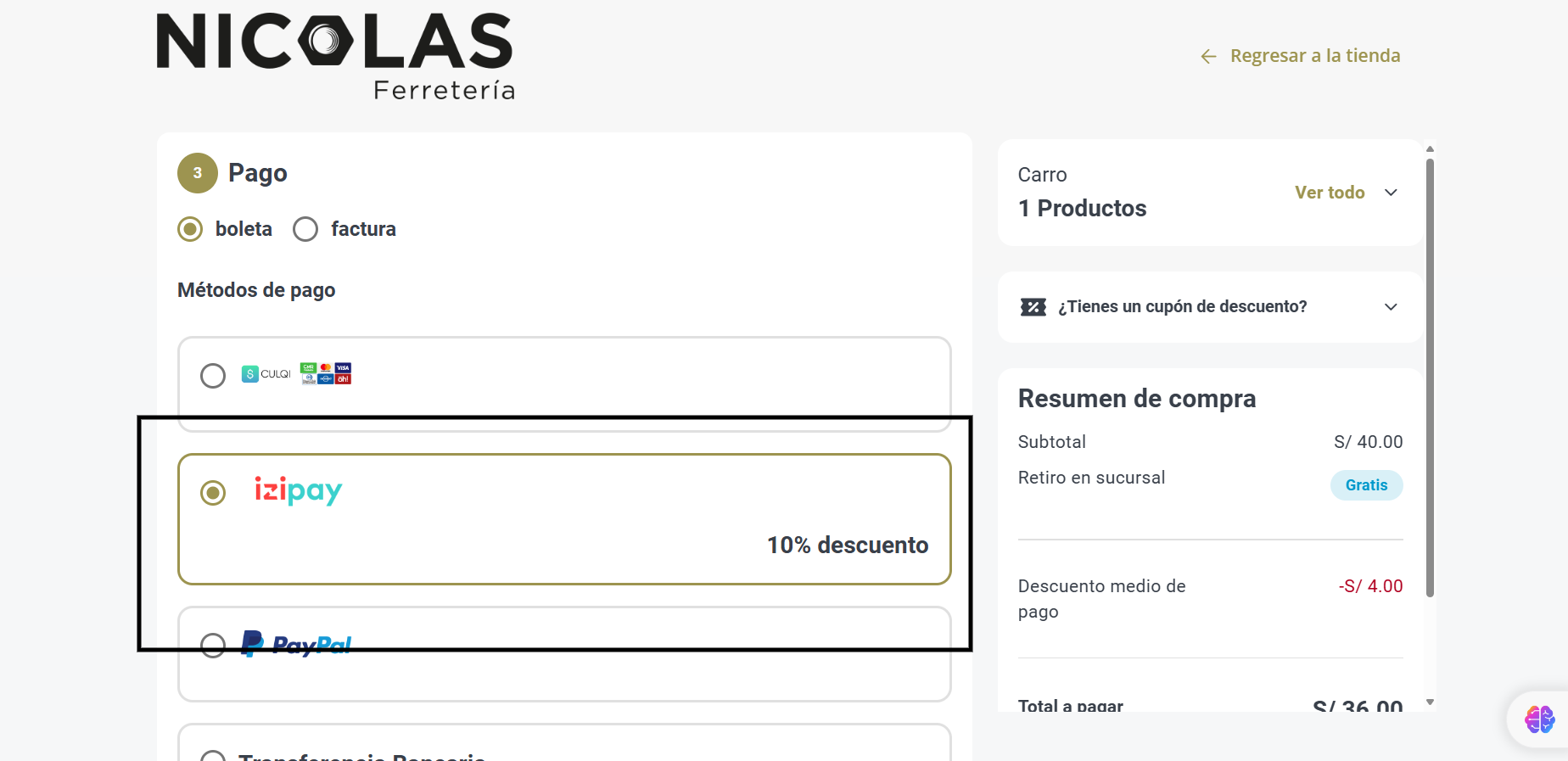Click the scrollbar up arrow
This screenshot has width=1568, height=761.
1430,148
